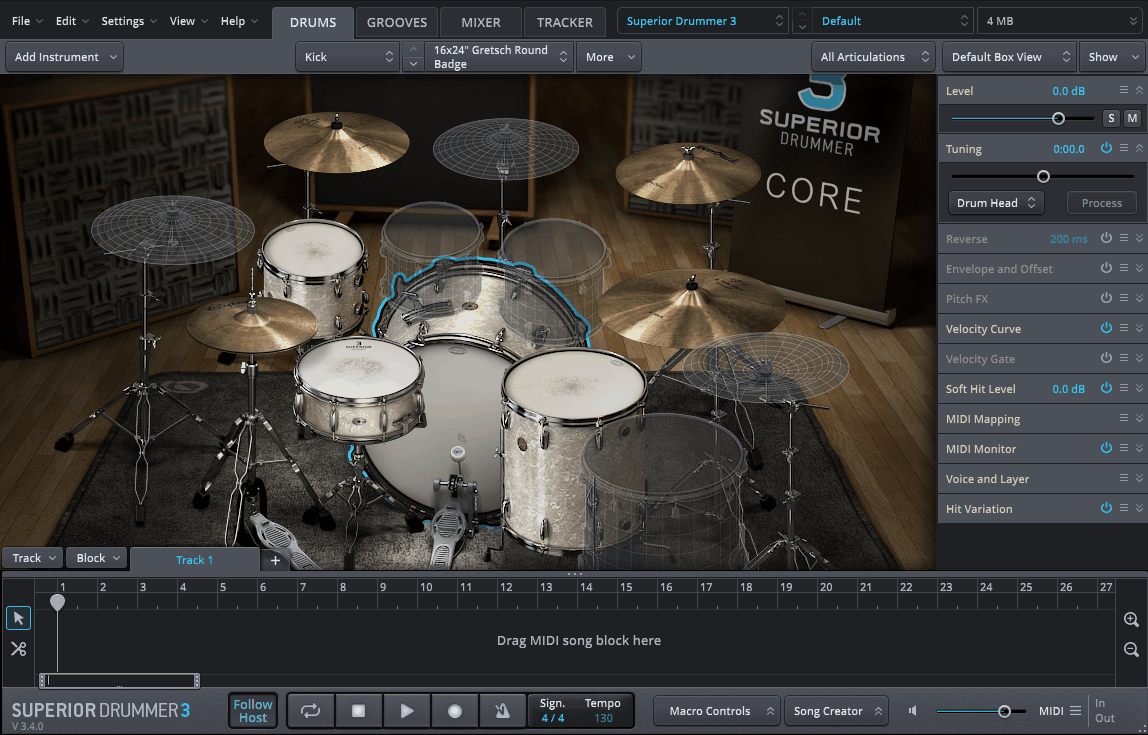Open the Add Instrument dropdown
The image size is (1148, 735).
[64, 57]
